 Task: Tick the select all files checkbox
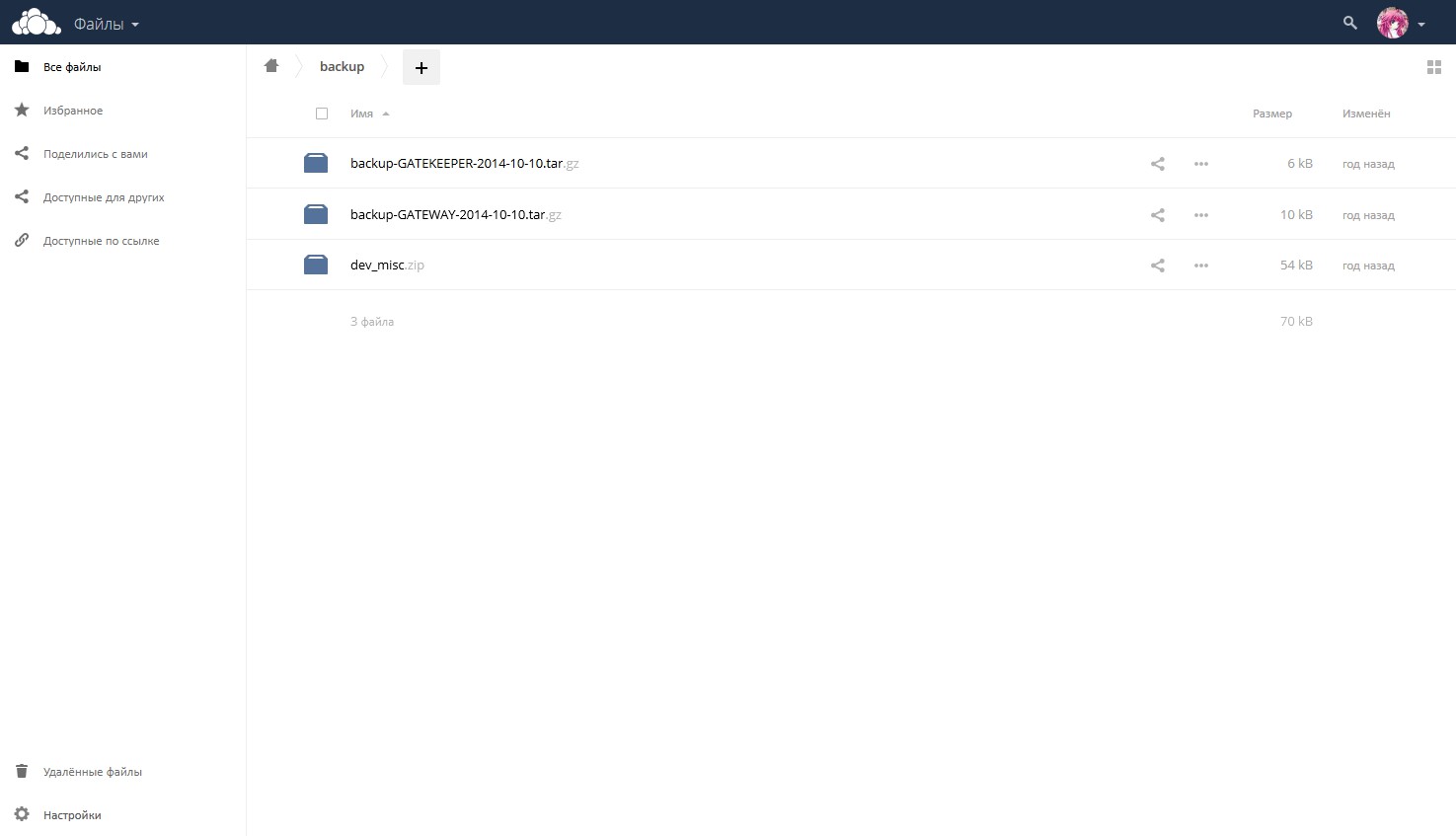click(322, 114)
